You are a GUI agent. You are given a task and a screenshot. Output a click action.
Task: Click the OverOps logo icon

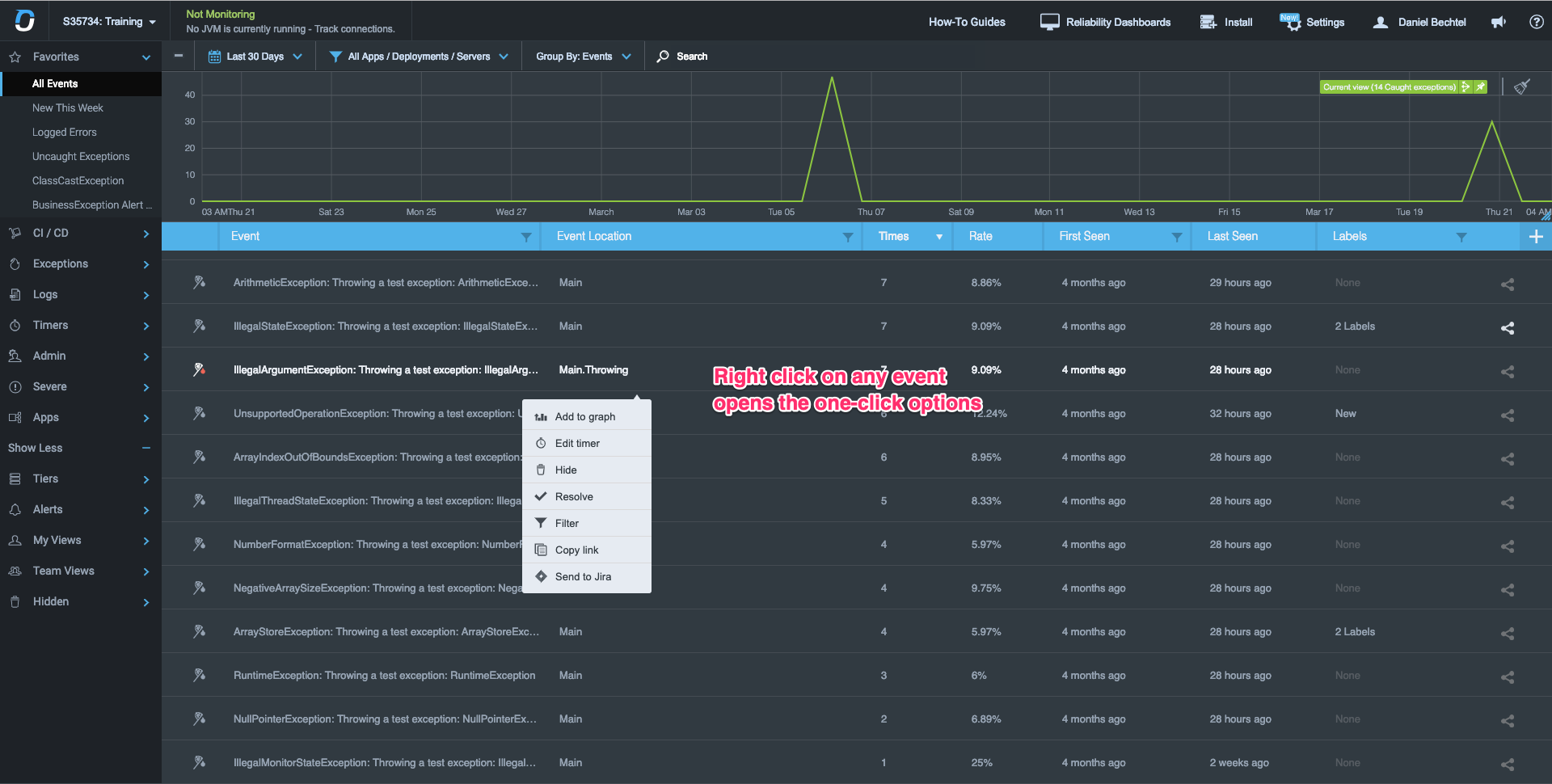tap(25, 21)
